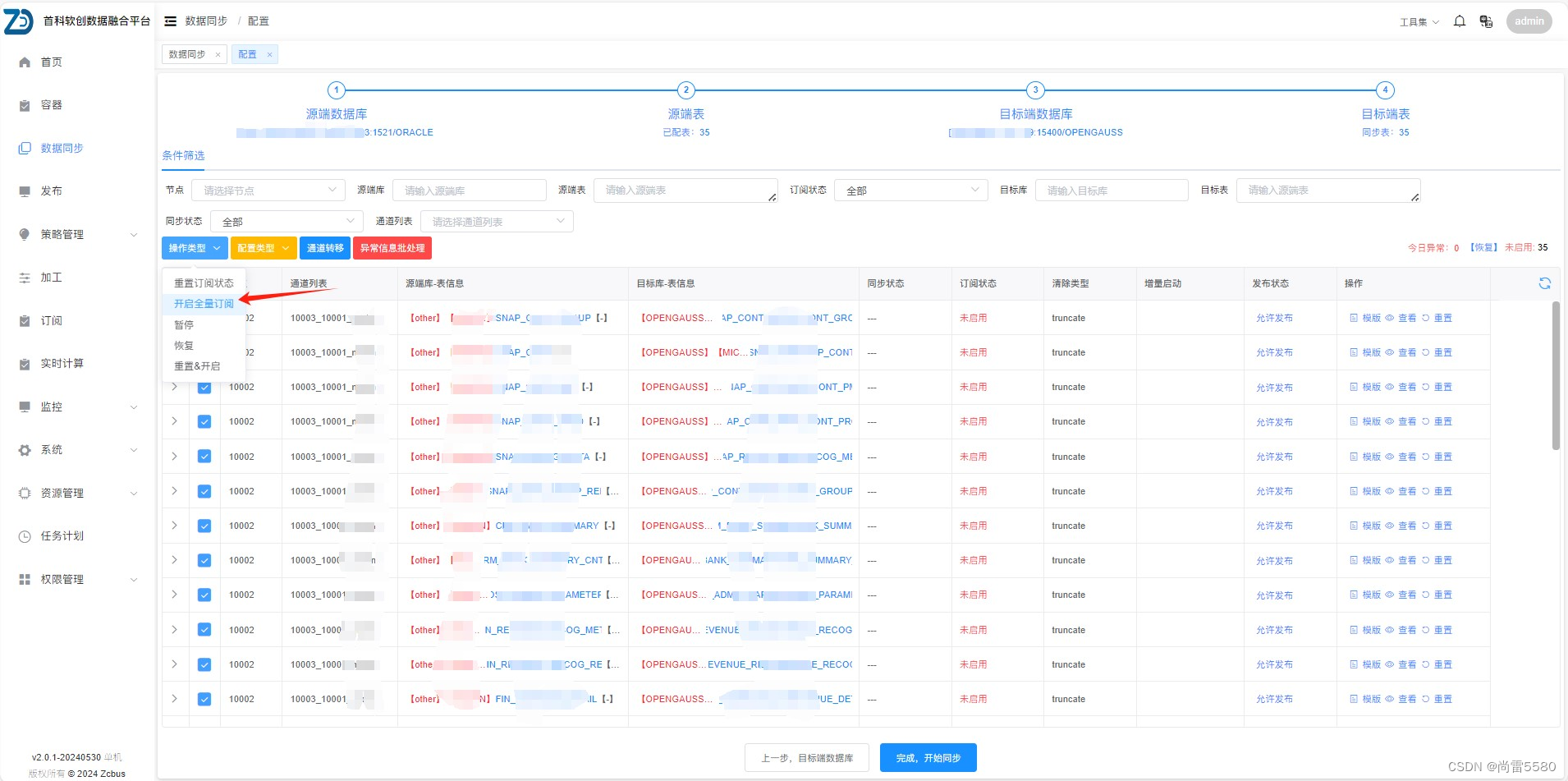Open 任务计划 clock icon in sidebar
The image size is (1568, 781).
click(x=25, y=536)
